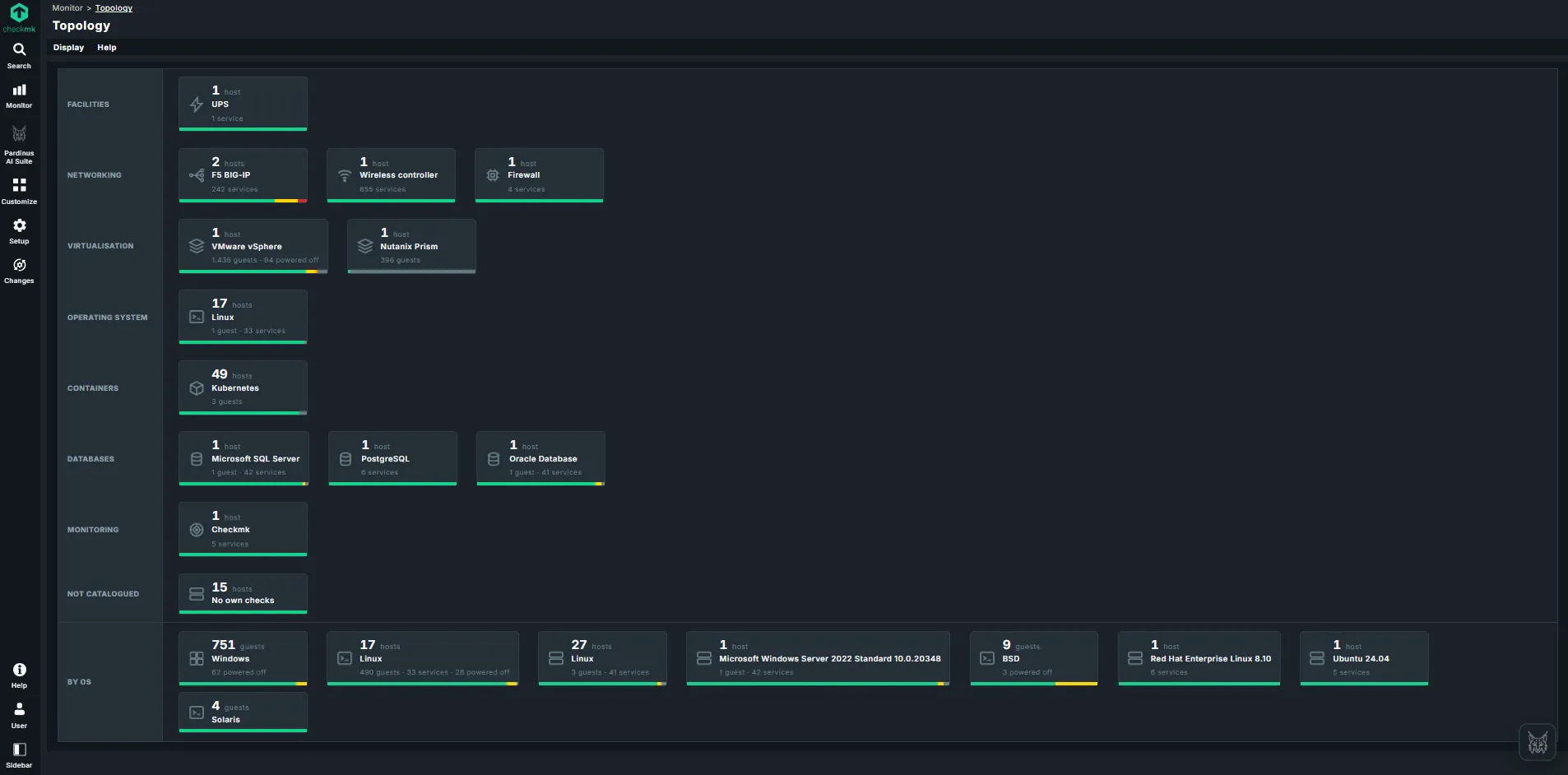The image size is (1568, 775).
Task: Open the Display menu
Action: (x=68, y=48)
